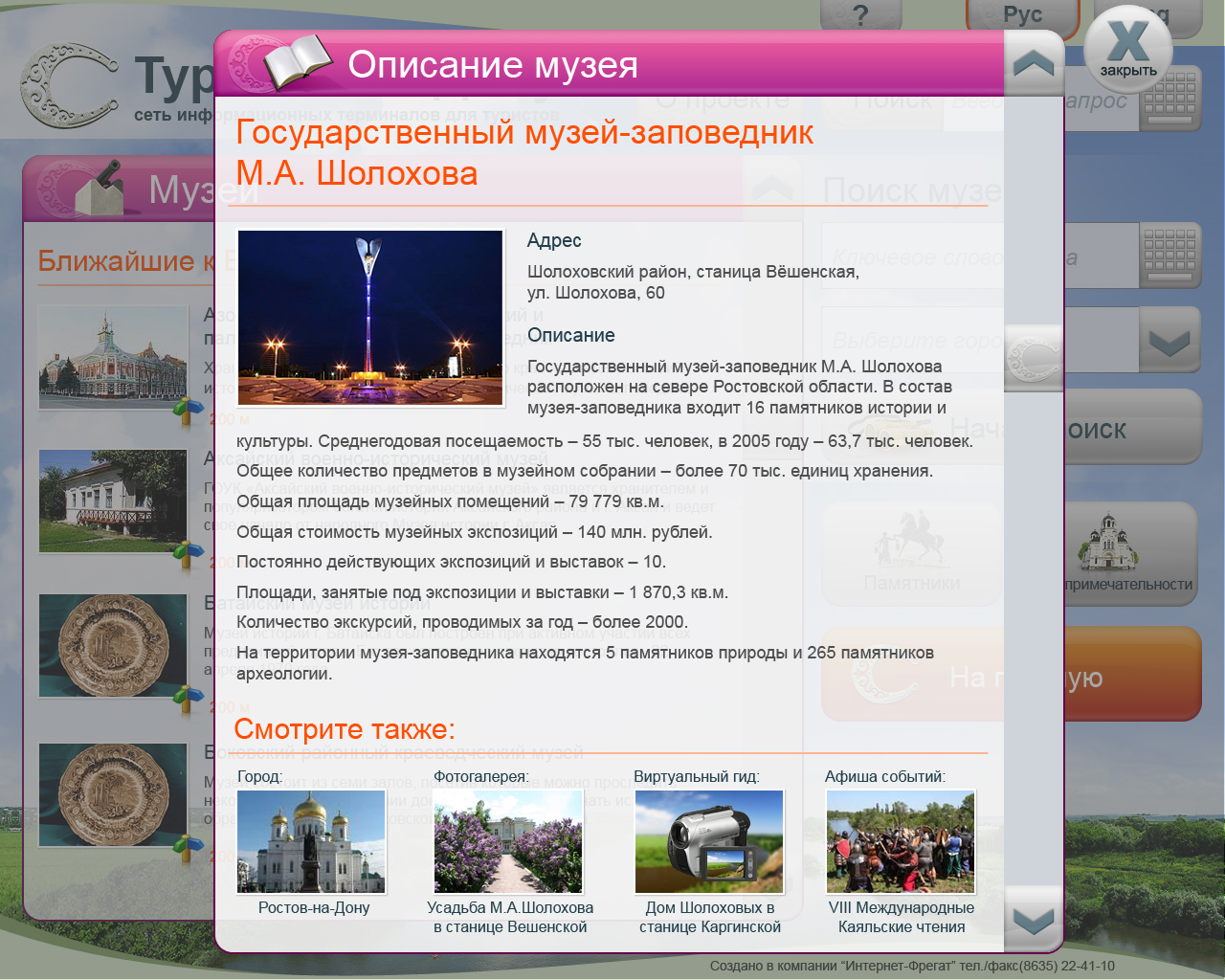Open the Усадьба М.А.Шолохова photo gallery thumbnail

click(508, 840)
